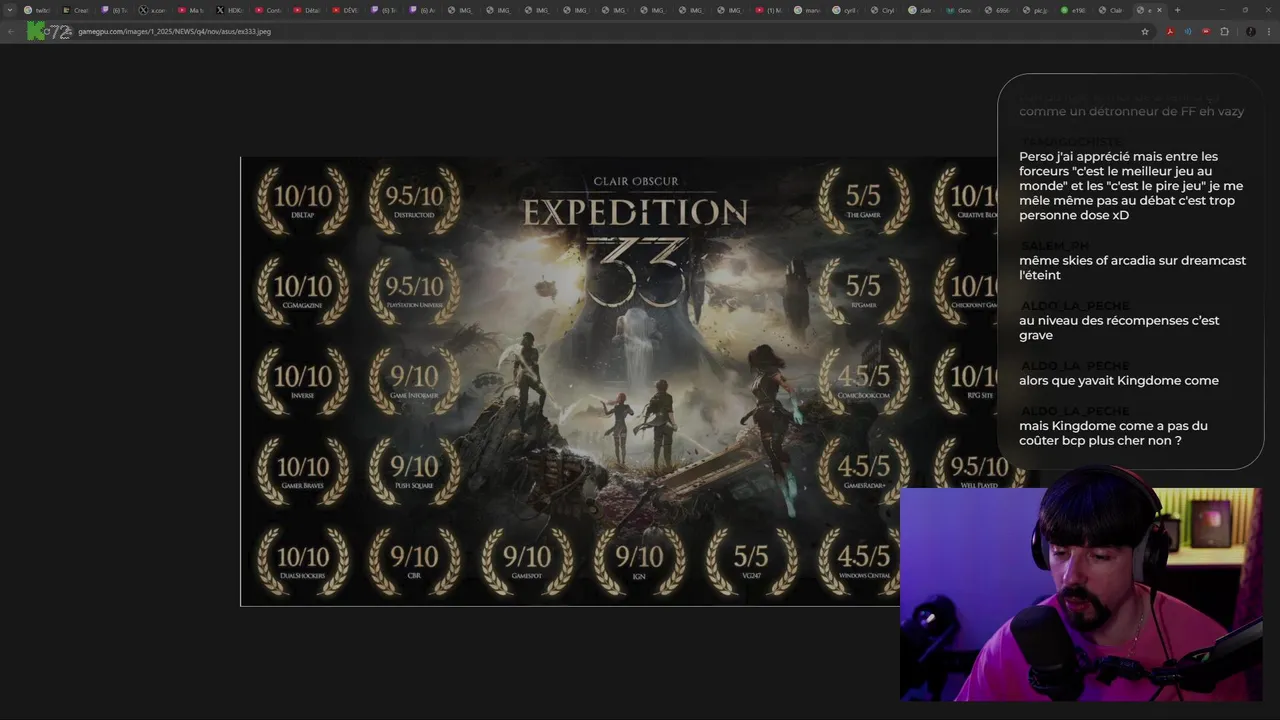
Task: Switch to the 'x.com' browser tab
Action: 153,10
